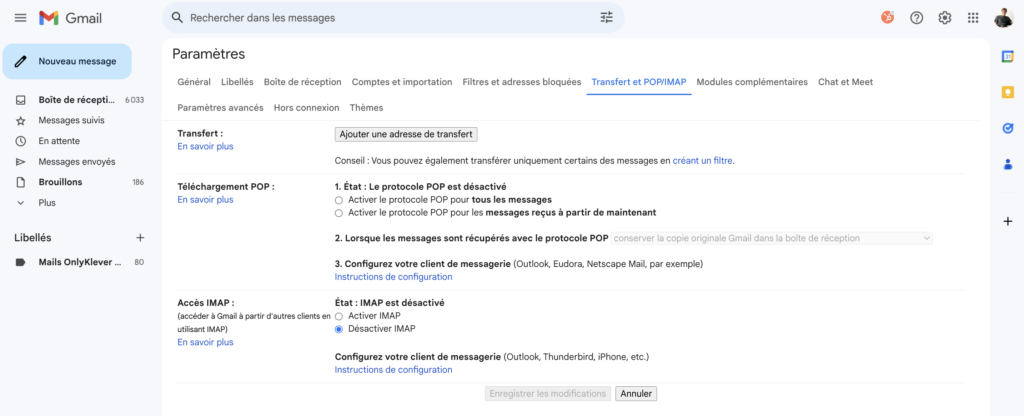Compose with Nouveau message button
Screen dimensions: 1024x416
pos(67,61)
